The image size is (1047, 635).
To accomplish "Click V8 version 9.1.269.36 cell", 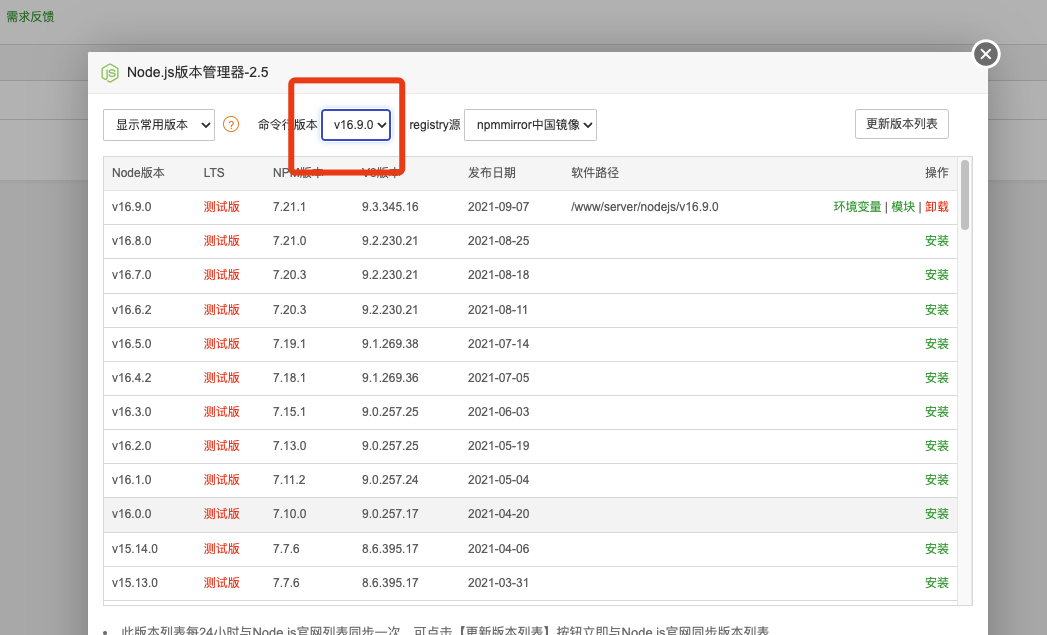I will [390, 378].
